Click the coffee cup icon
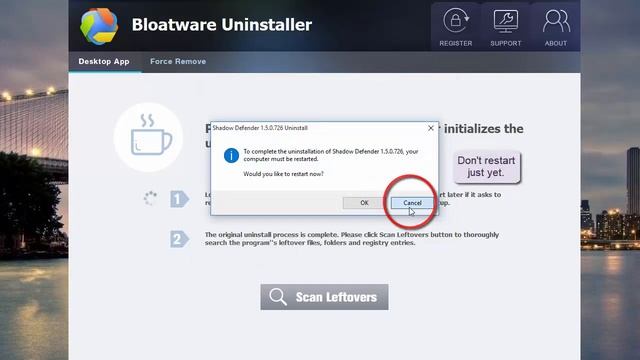 pyautogui.click(x=149, y=137)
